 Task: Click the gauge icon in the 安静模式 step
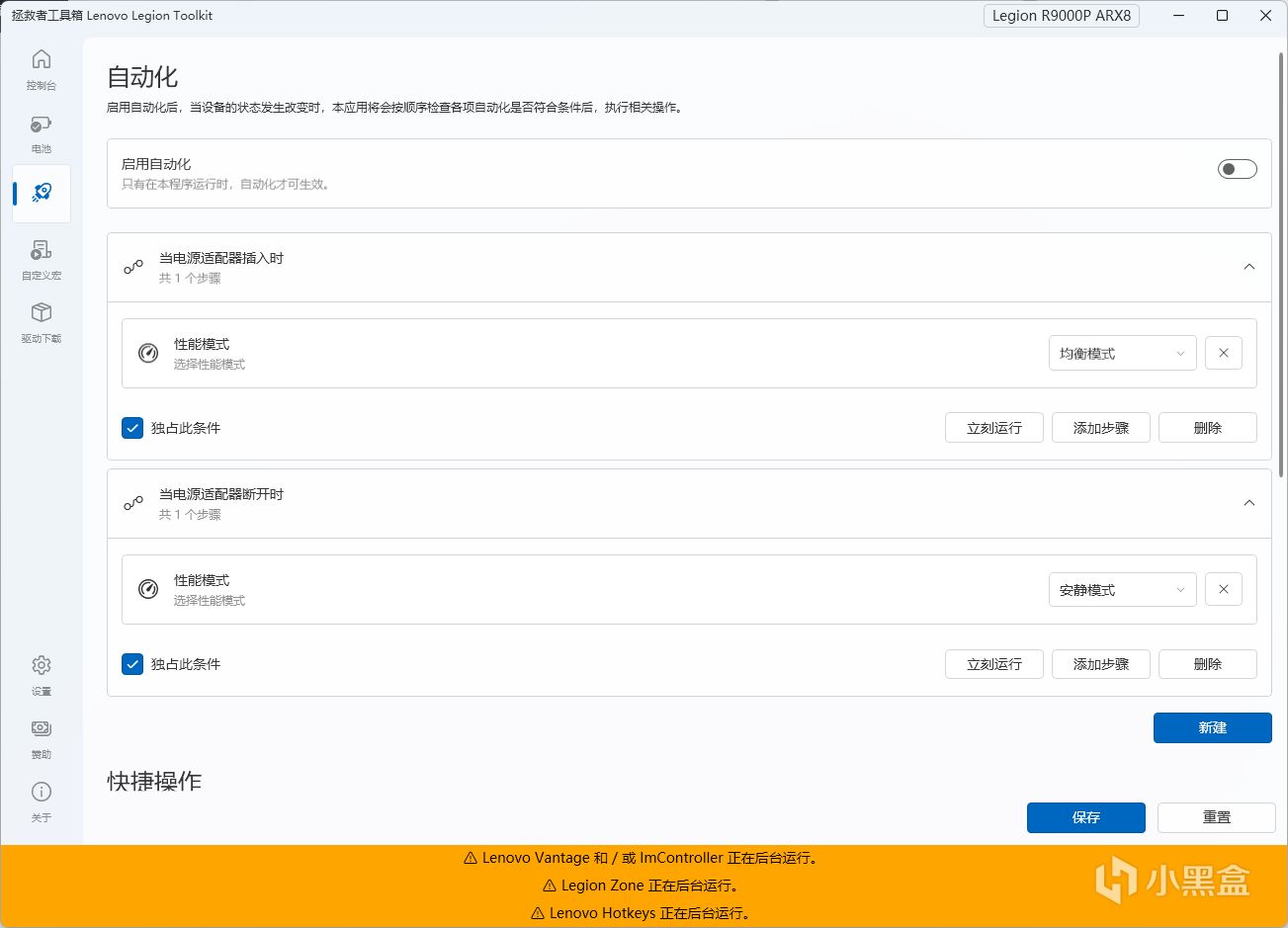click(x=148, y=589)
